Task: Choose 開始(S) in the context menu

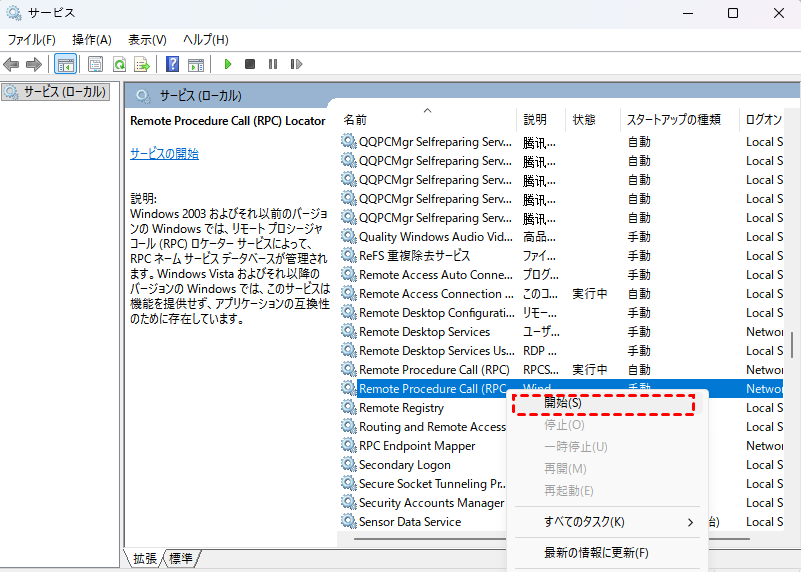Action: click(x=563, y=403)
